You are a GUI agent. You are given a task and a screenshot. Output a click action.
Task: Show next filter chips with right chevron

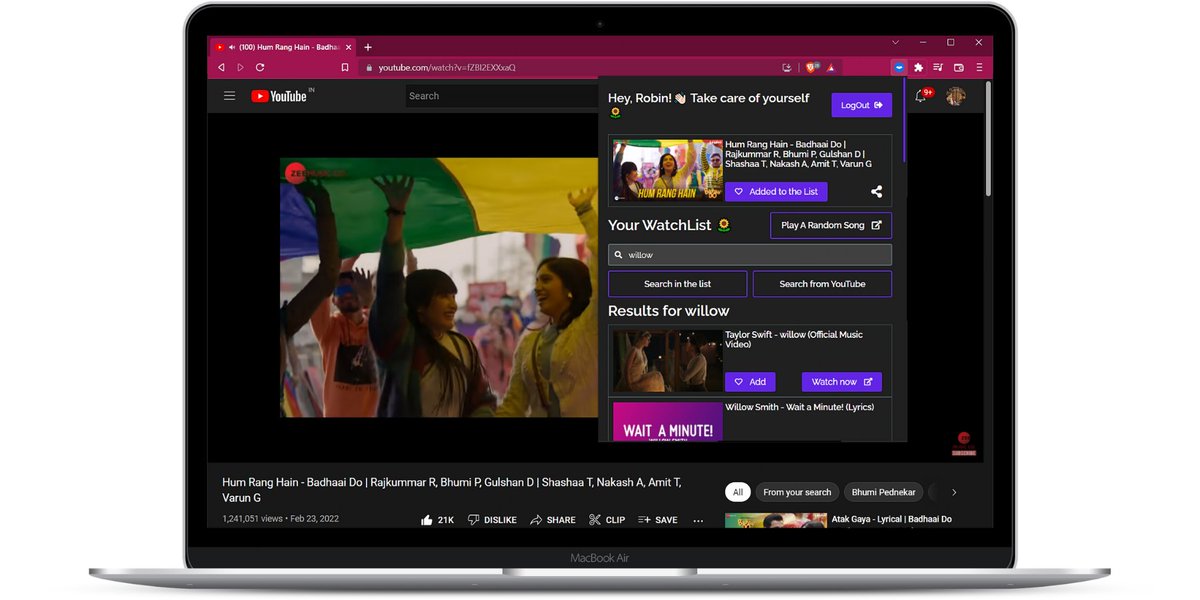tap(954, 492)
